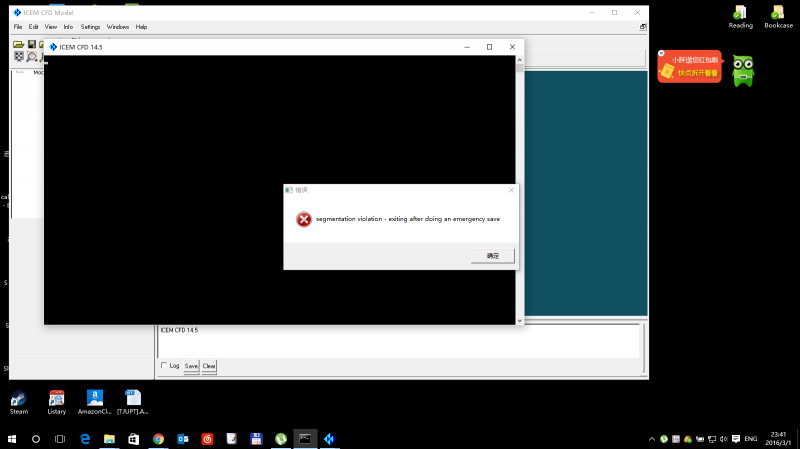Click the Open Project folder icon

point(18,44)
